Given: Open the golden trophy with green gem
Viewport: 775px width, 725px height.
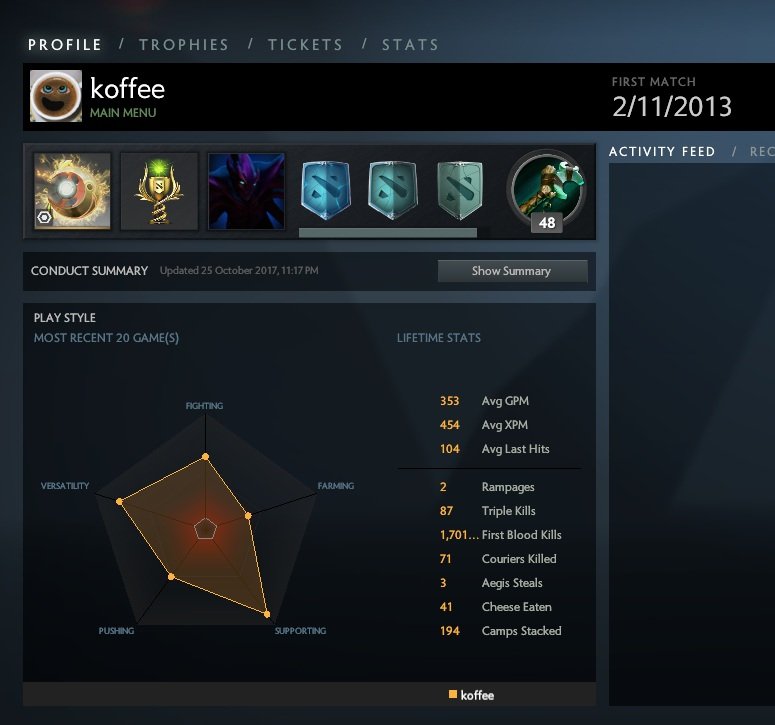Looking at the screenshot, I should 159,191.
